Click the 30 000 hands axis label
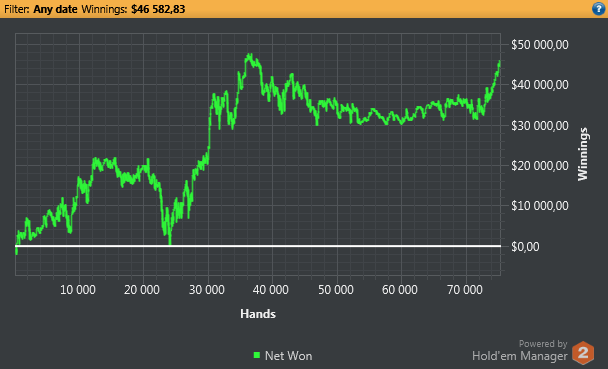Viewport: 608px width, 369px height. click(x=206, y=290)
